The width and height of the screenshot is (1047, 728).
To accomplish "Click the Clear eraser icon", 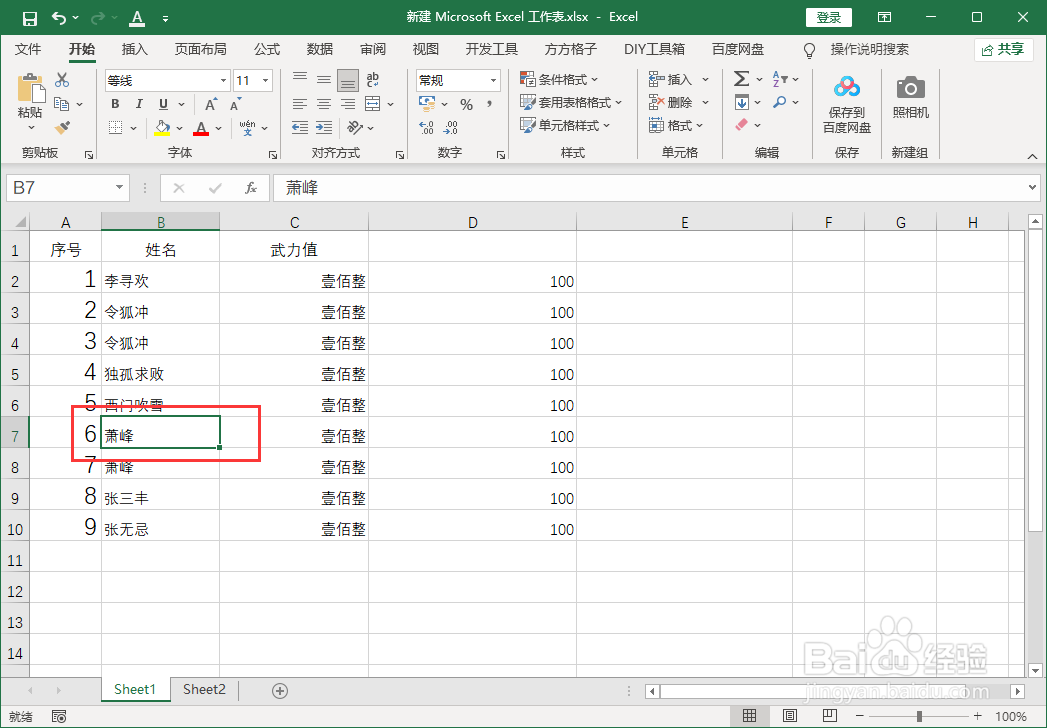I will [x=741, y=125].
